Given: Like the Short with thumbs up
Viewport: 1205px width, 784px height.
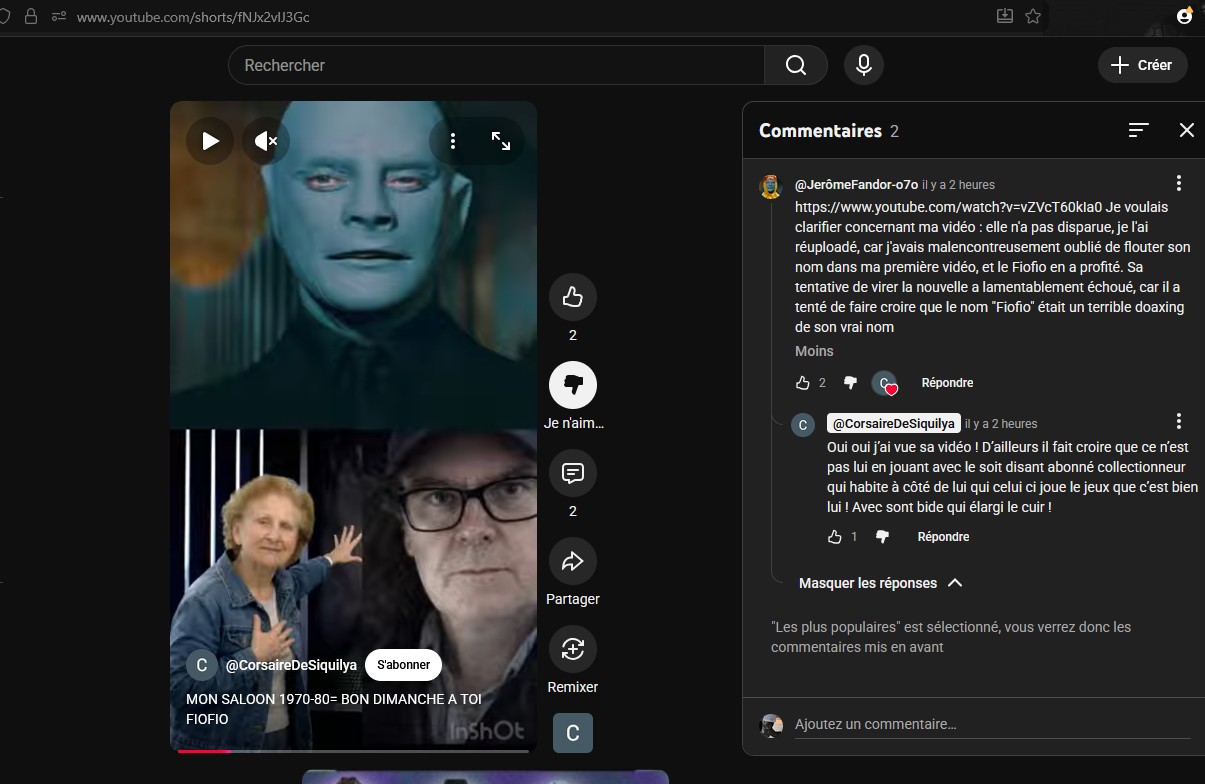Looking at the screenshot, I should coord(572,297).
